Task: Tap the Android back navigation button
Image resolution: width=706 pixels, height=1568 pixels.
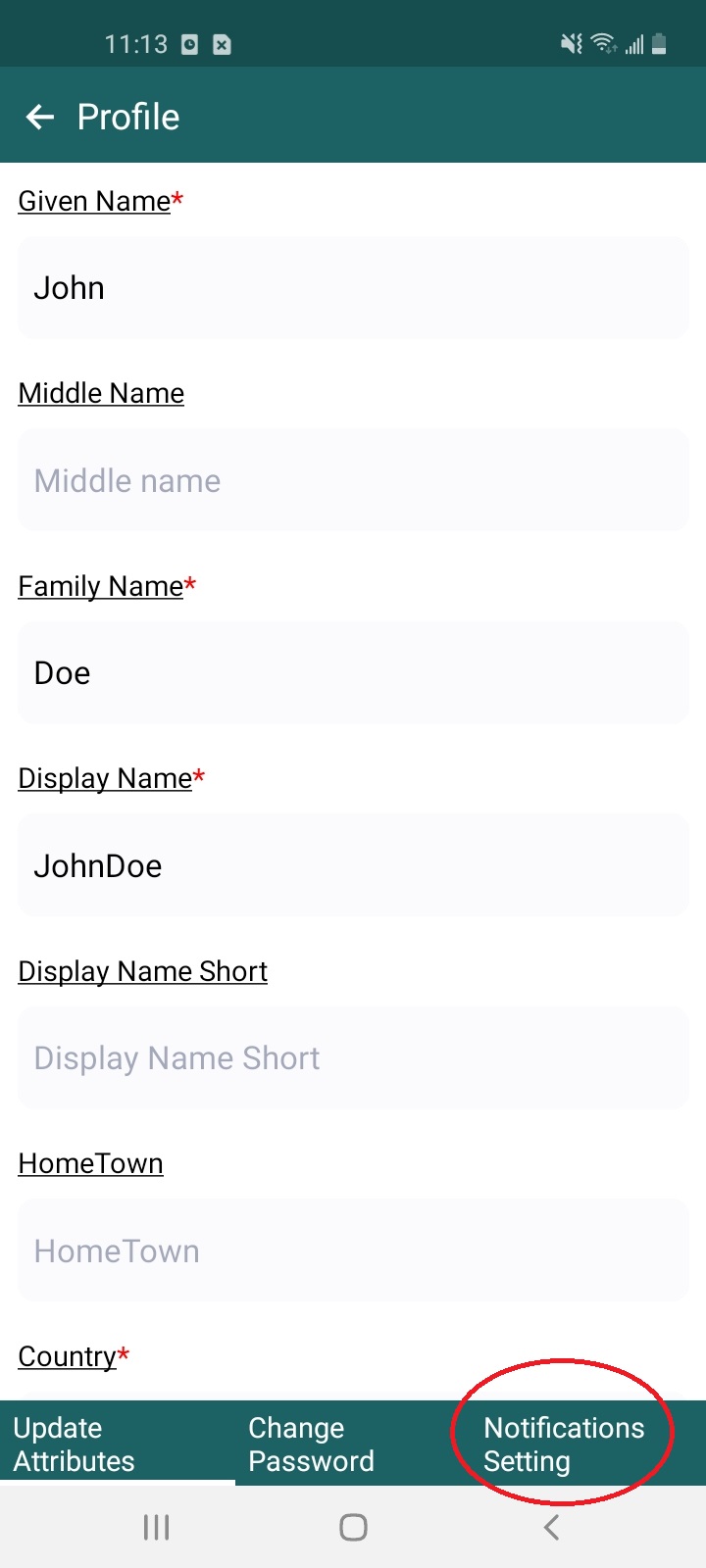Action: click(x=550, y=1526)
